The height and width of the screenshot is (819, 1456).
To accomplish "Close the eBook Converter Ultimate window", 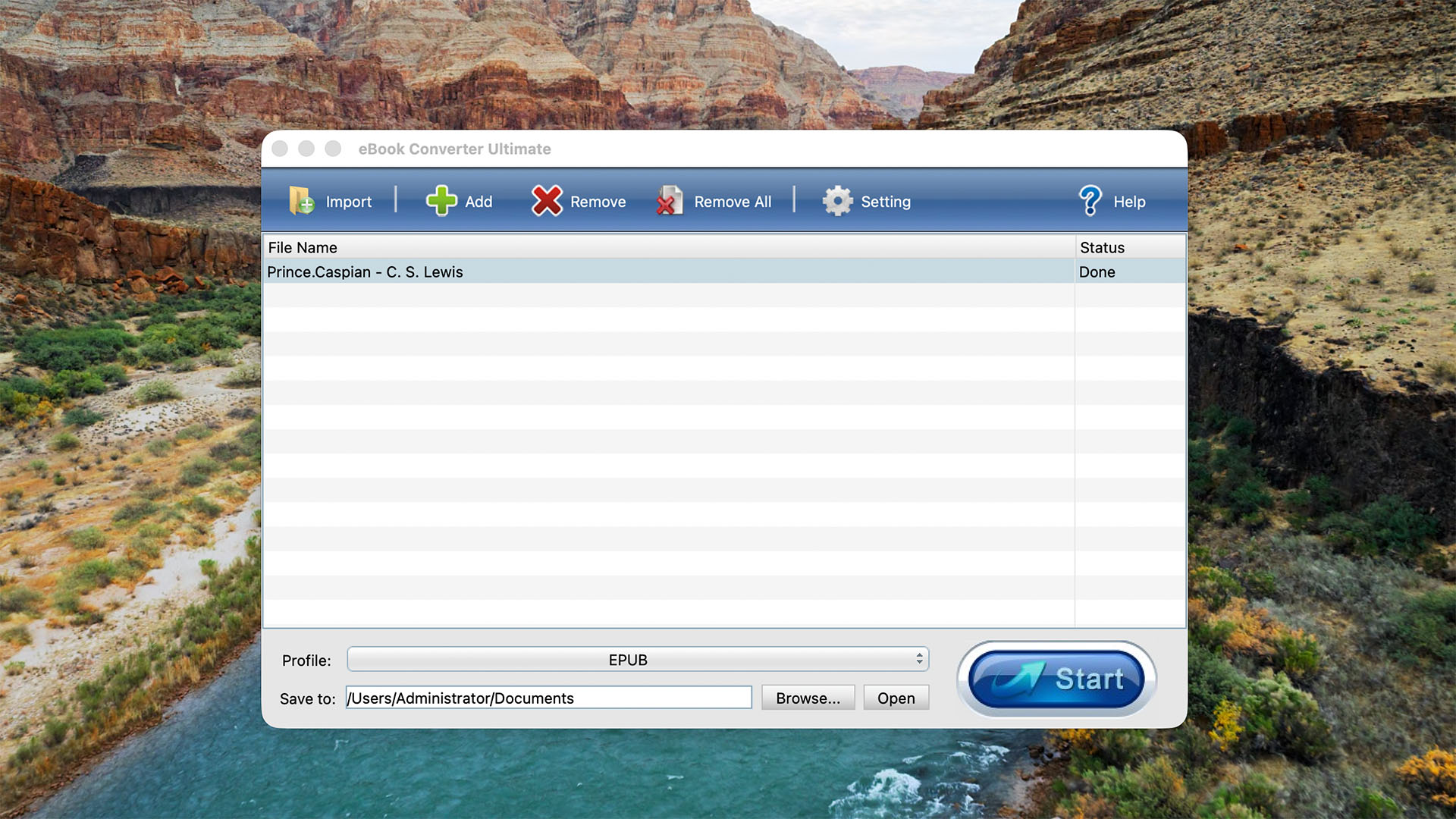I will tap(280, 149).
